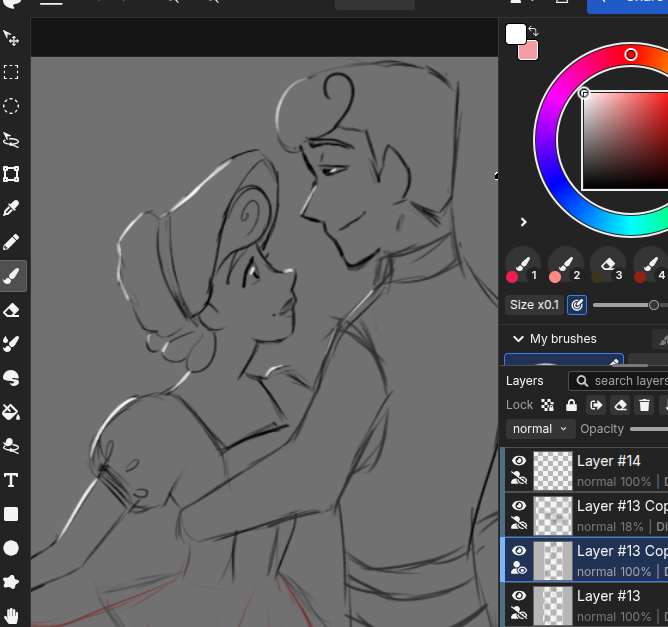668x627 pixels.
Task: Select the rectangular selection tool
Action: 11,72
